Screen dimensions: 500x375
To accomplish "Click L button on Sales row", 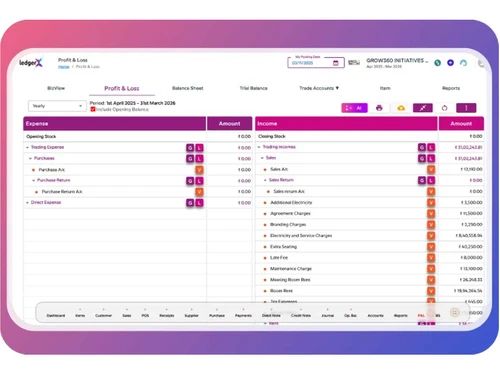I will 431,158.
